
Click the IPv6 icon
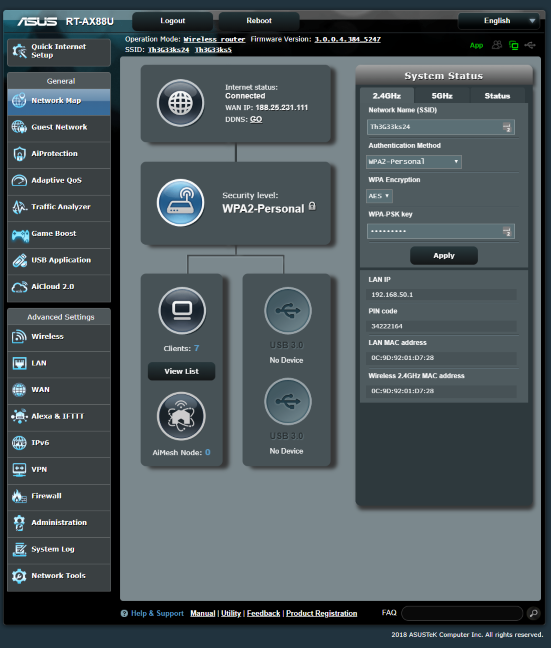click(x=19, y=443)
